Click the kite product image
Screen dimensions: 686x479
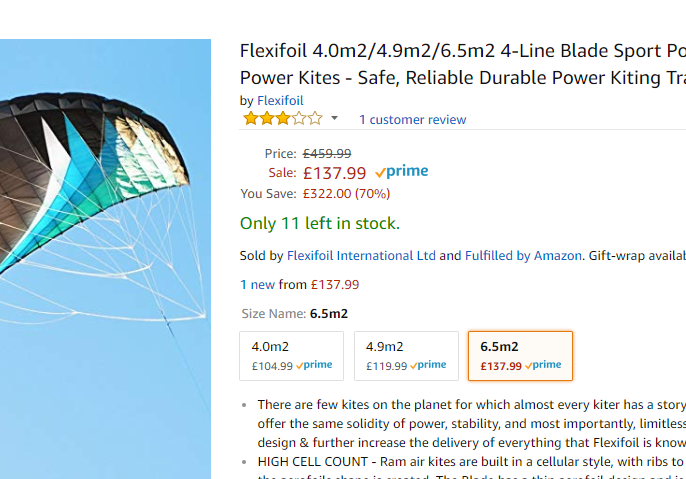[x=105, y=240]
